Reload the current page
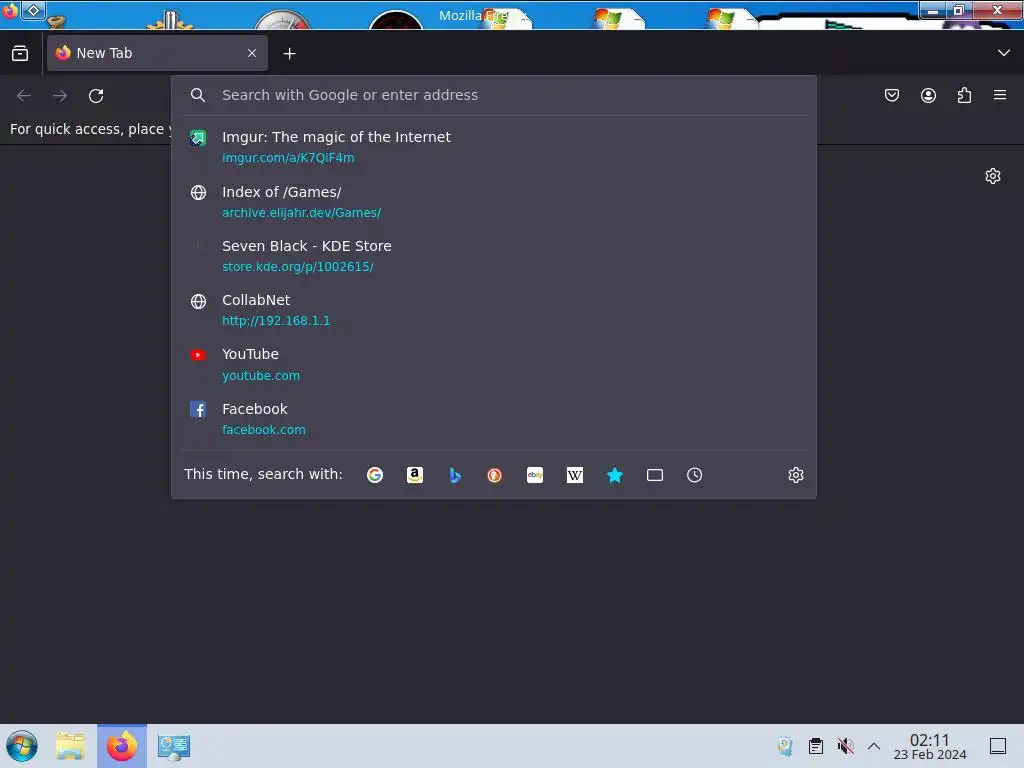 click(96, 95)
